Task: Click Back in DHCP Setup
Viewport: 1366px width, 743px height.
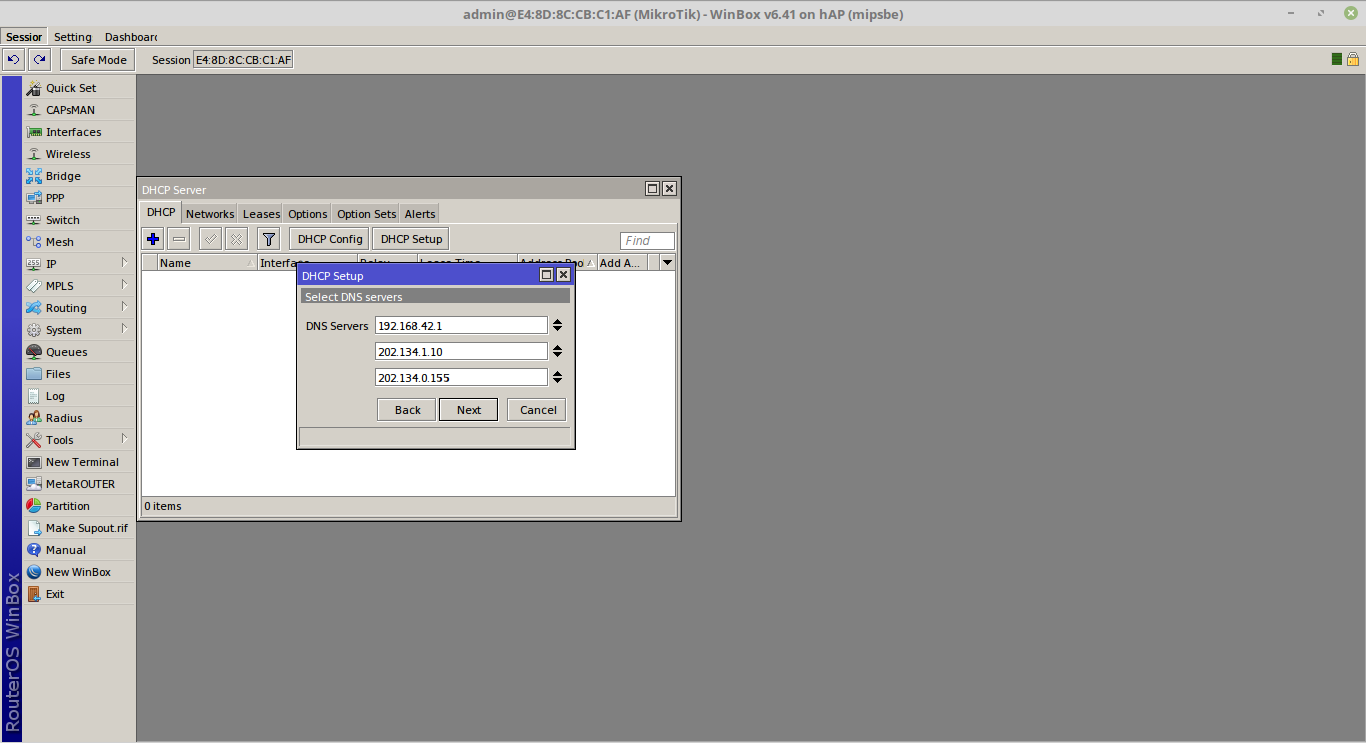Action: point(407,410)
